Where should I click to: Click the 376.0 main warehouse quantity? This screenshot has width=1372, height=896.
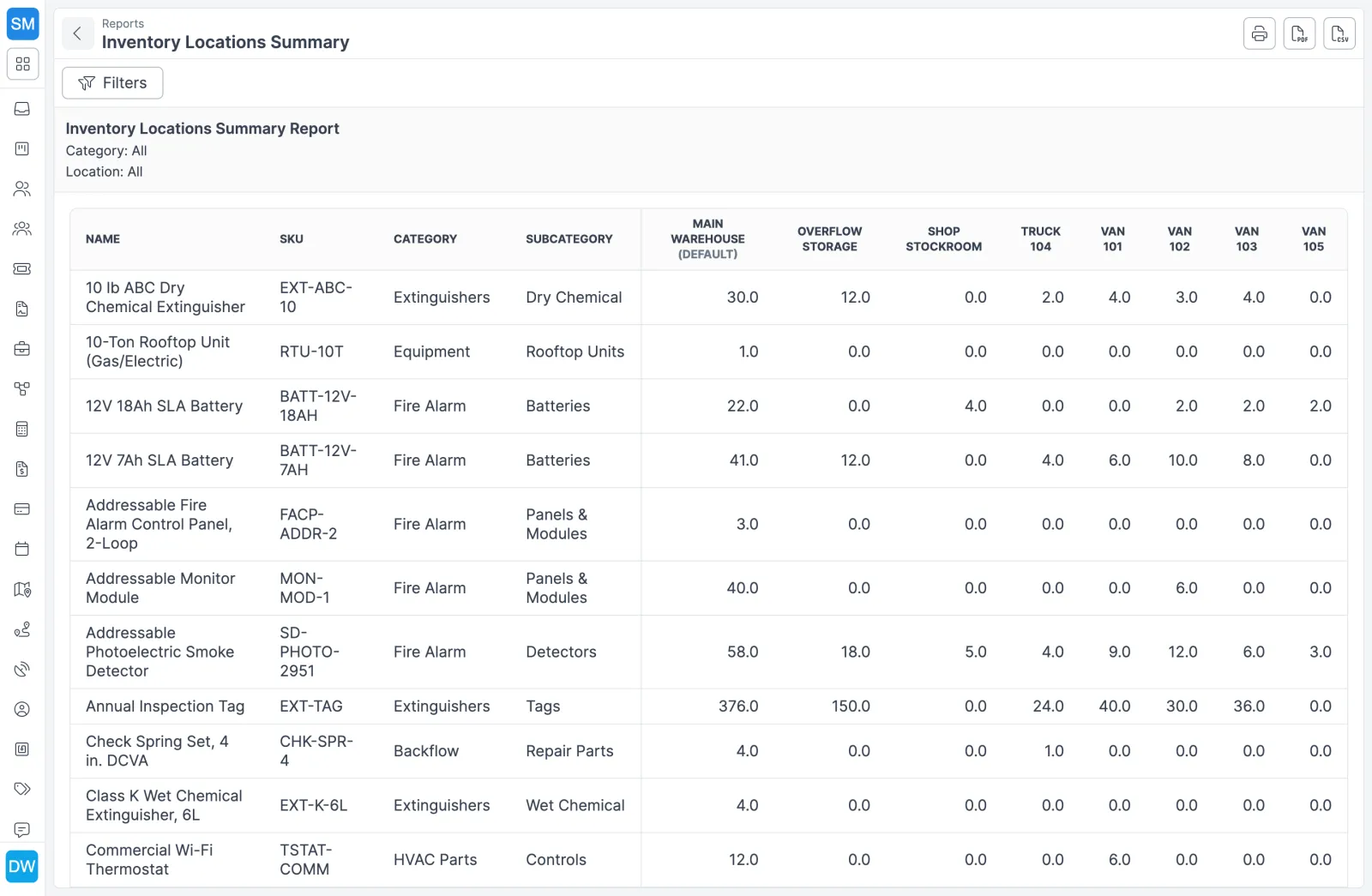[x=738, y=707]
